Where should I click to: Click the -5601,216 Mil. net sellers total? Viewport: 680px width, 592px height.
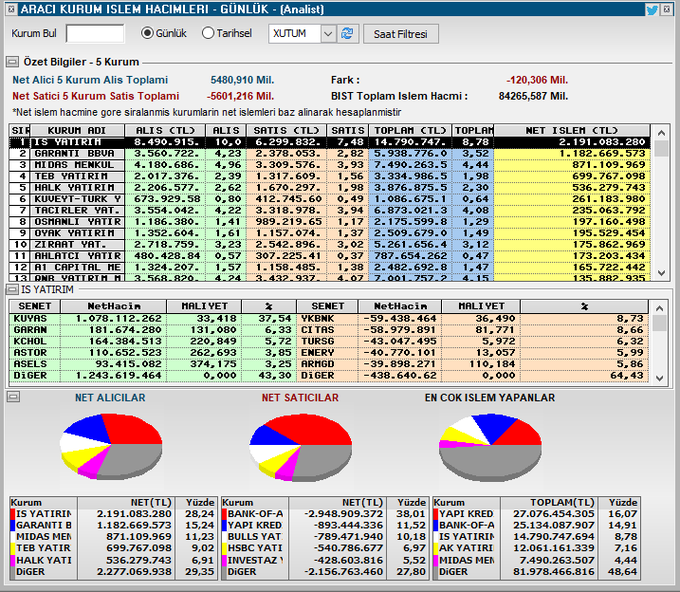point(240,96)
